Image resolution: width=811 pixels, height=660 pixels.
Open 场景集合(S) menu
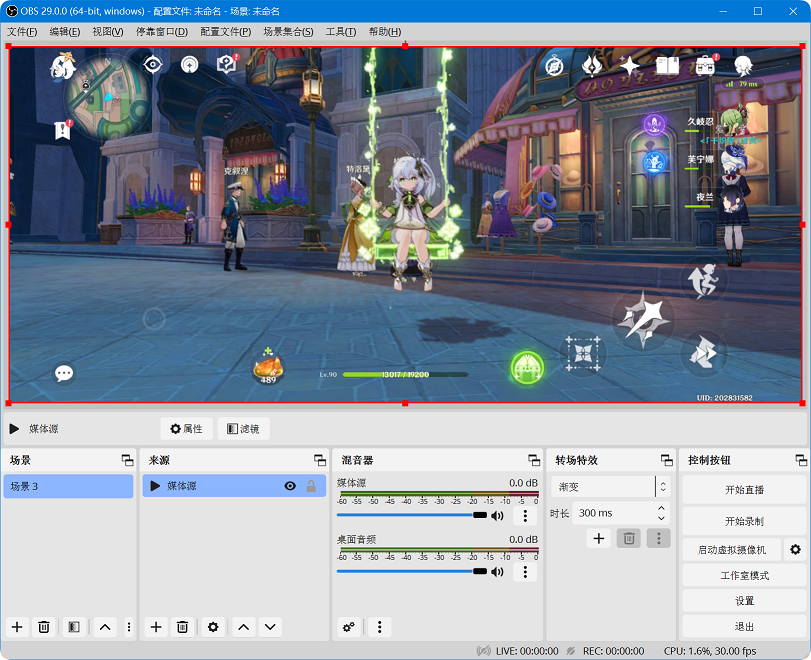[288, 32]
